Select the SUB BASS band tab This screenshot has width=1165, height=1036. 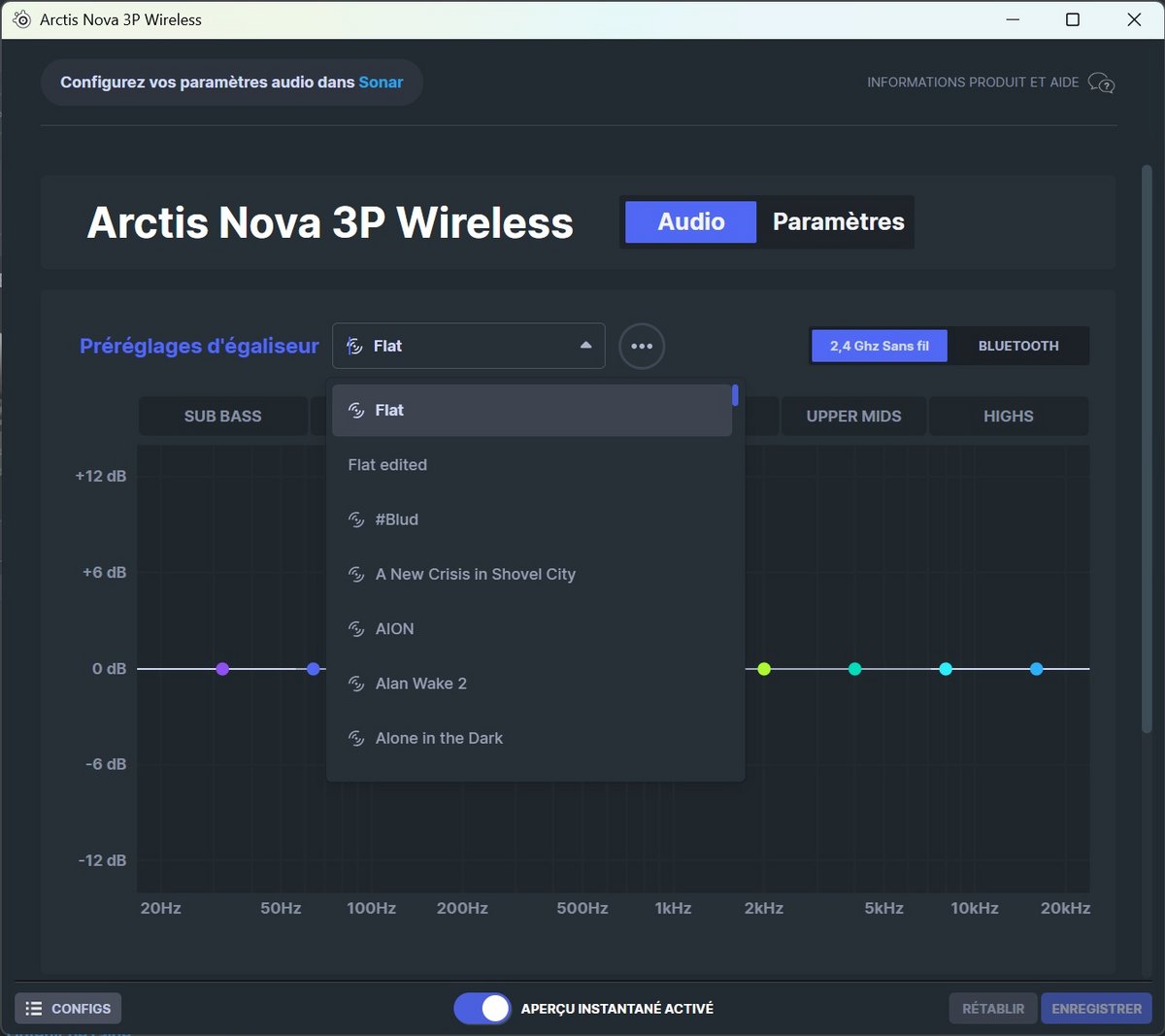coord(223,416)
